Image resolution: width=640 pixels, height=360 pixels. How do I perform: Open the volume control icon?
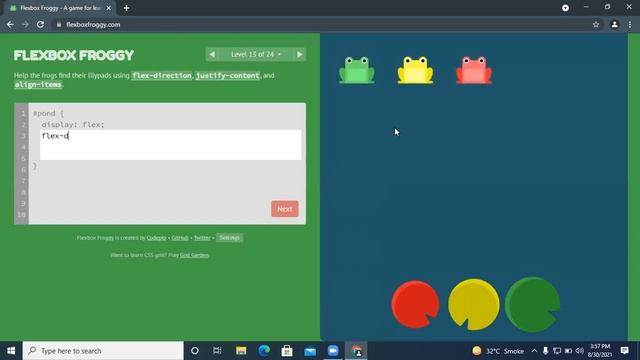tap(580, 351)
